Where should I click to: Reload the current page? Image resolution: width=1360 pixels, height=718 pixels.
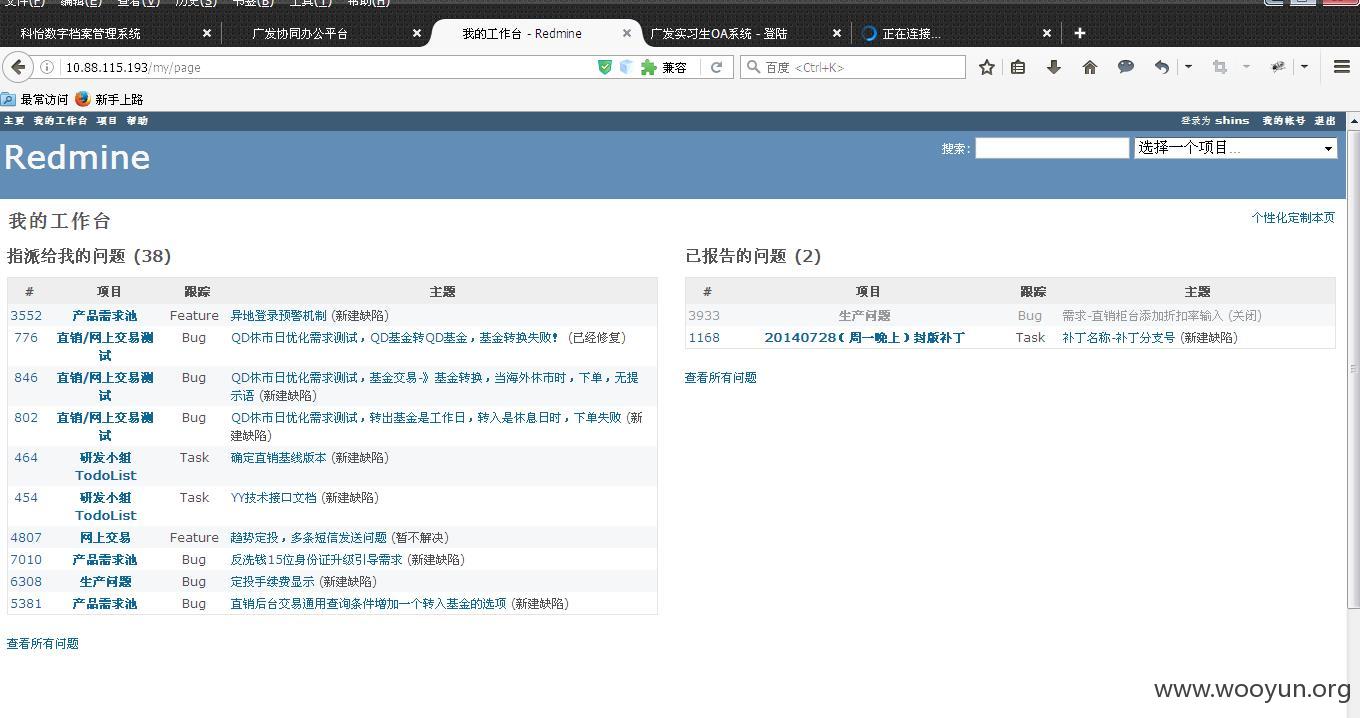716,67
